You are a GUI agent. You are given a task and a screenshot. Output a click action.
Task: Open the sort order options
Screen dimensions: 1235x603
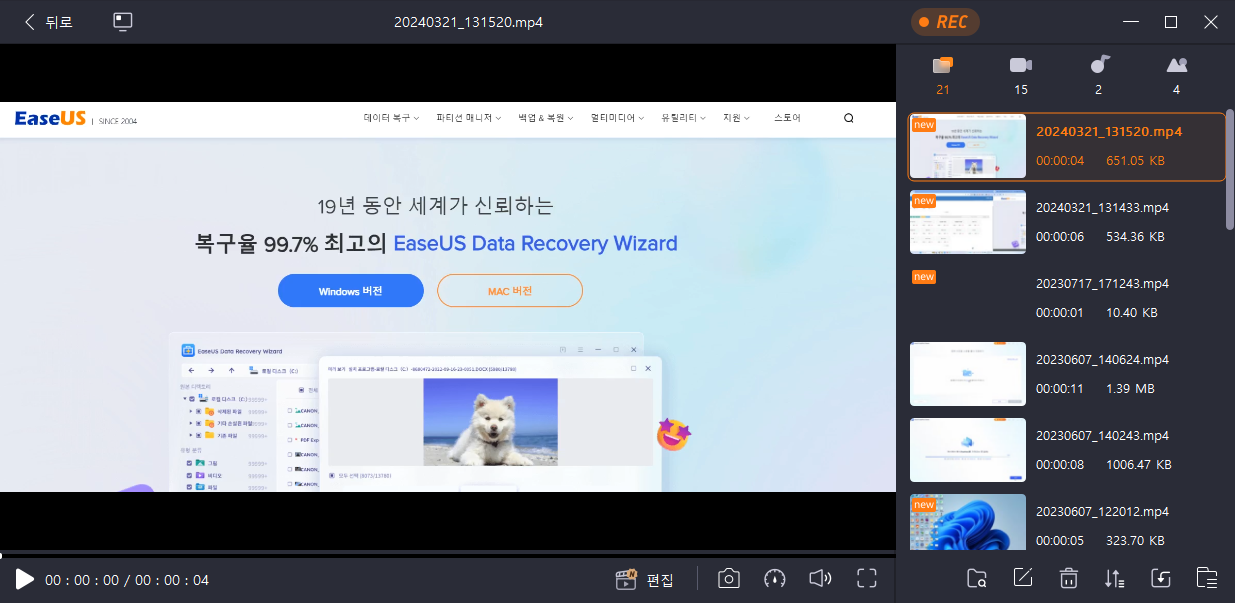point(1114,578)
